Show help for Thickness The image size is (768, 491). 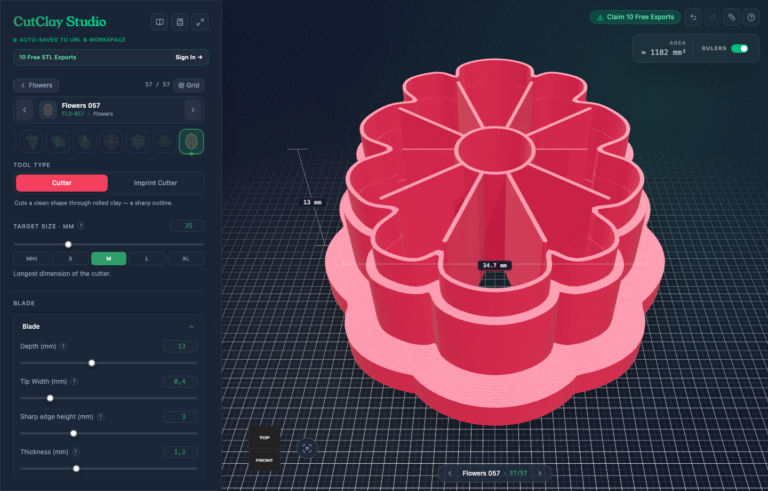76,452
